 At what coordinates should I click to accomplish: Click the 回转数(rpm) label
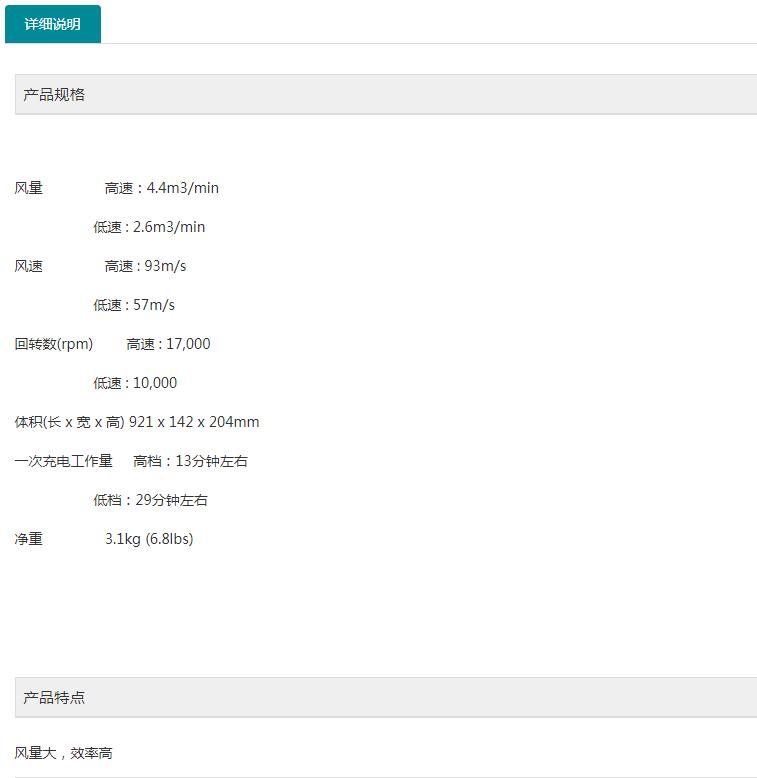pyautogui.click(x=54, y=344)
